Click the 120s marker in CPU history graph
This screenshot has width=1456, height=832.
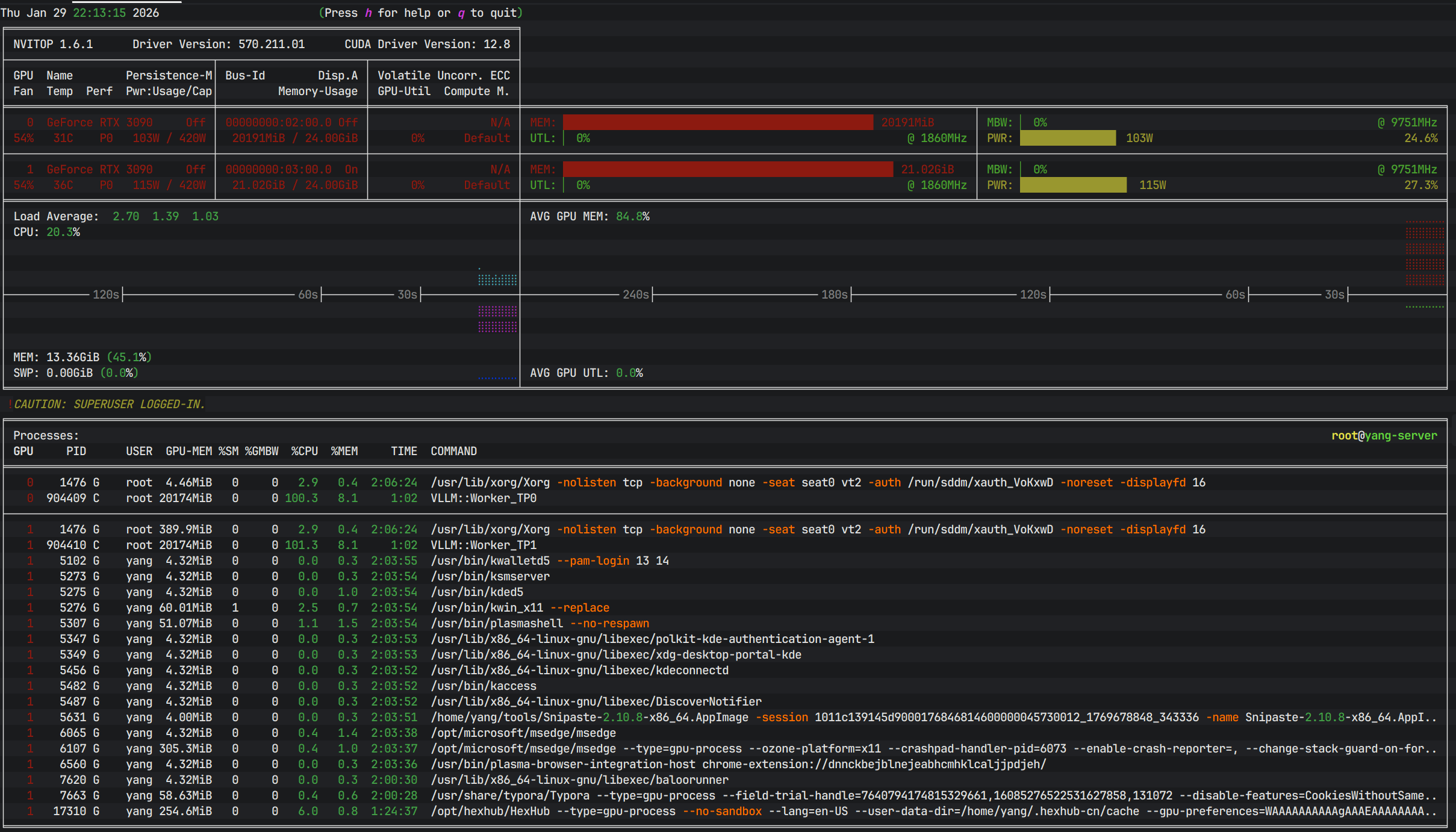[106, 294]
